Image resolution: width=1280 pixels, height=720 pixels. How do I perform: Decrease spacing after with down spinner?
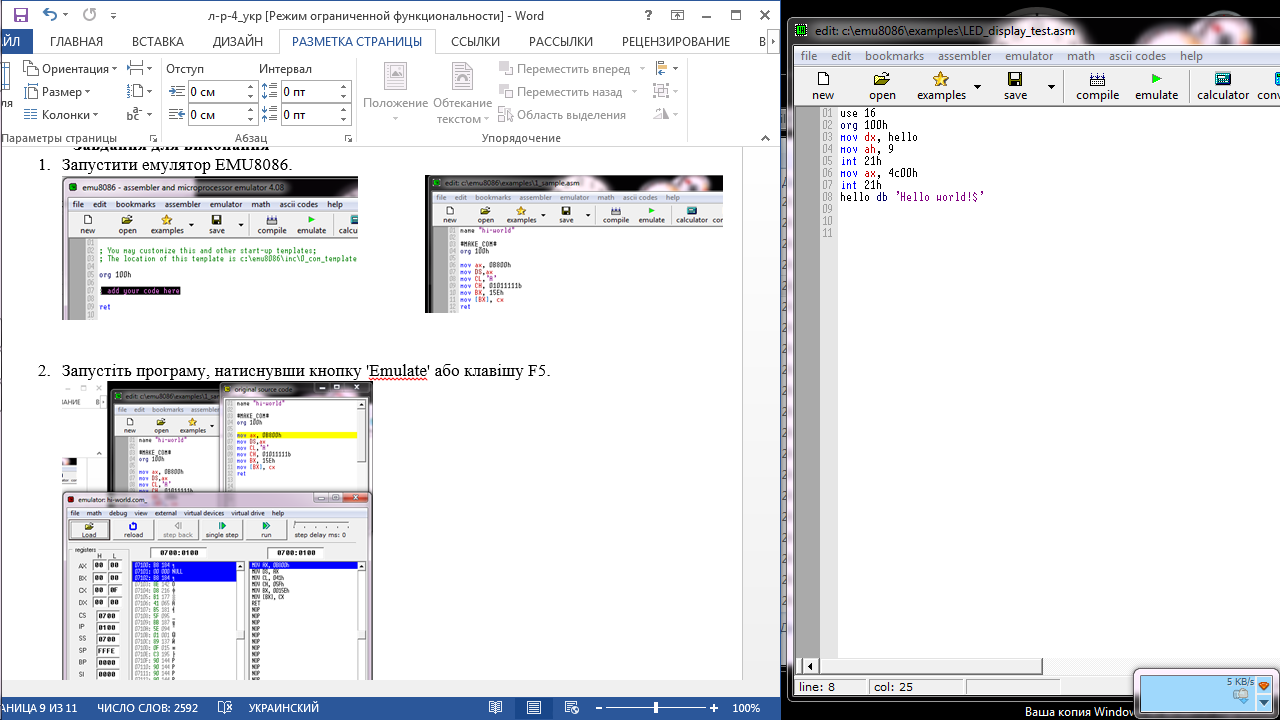[344, 120]
